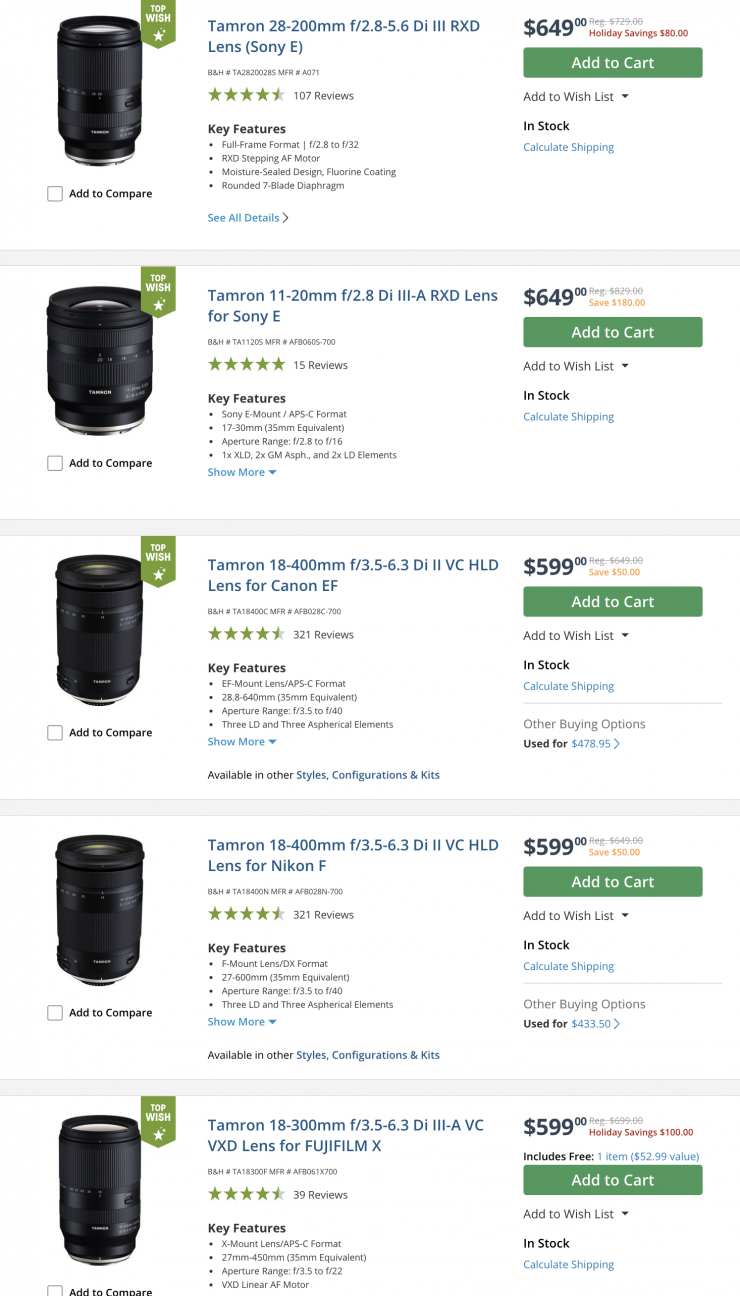Click star rating of Tamron 28-200mm lens
This screenshot has height=1296, width=740.
coord(246,95)
